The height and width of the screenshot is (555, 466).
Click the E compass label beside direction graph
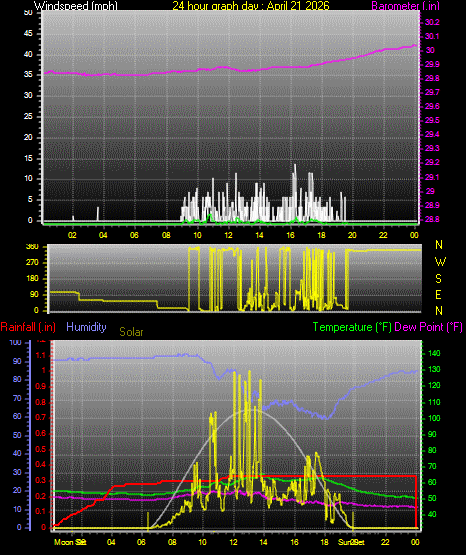[x=438, y=294]
